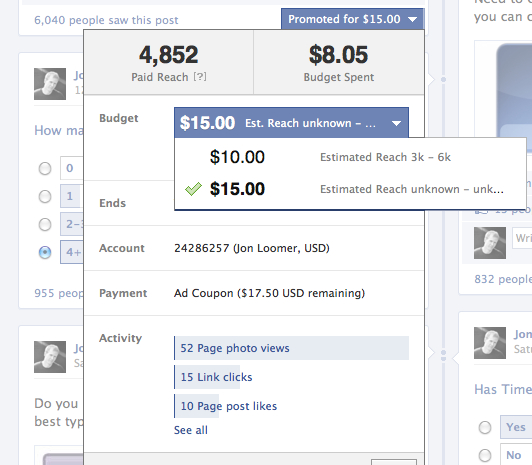532x465 pixels.
Task: Click the 52 Page photo views bar
Action: [291, 348]
